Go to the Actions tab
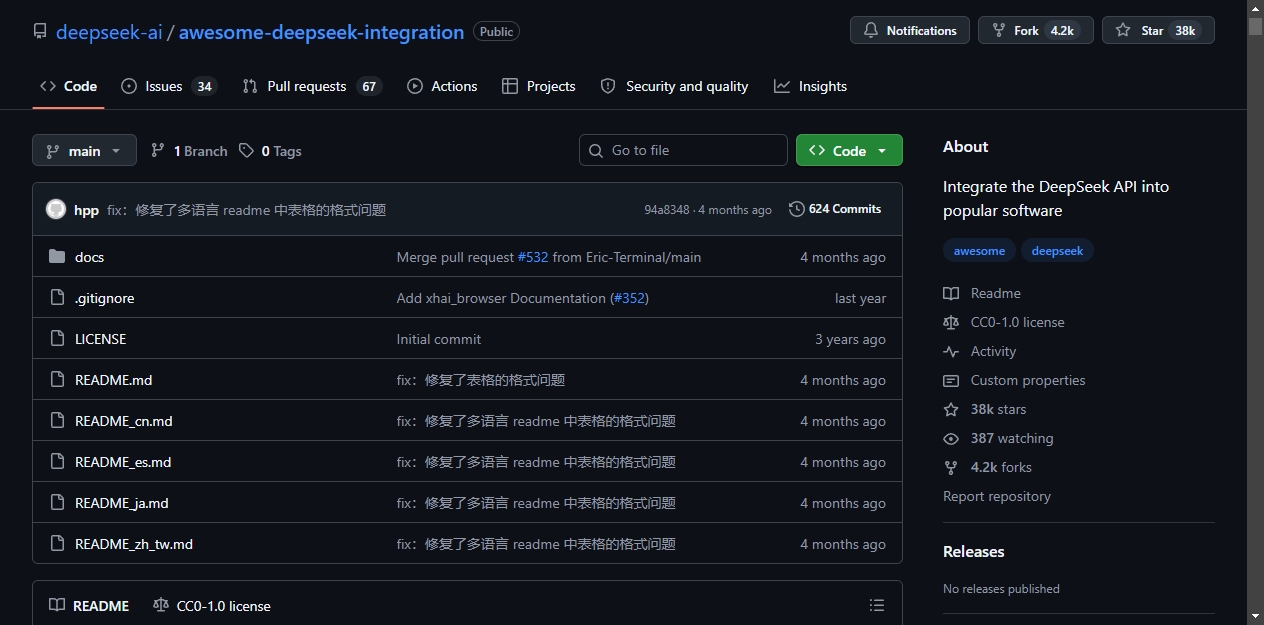 442,86
